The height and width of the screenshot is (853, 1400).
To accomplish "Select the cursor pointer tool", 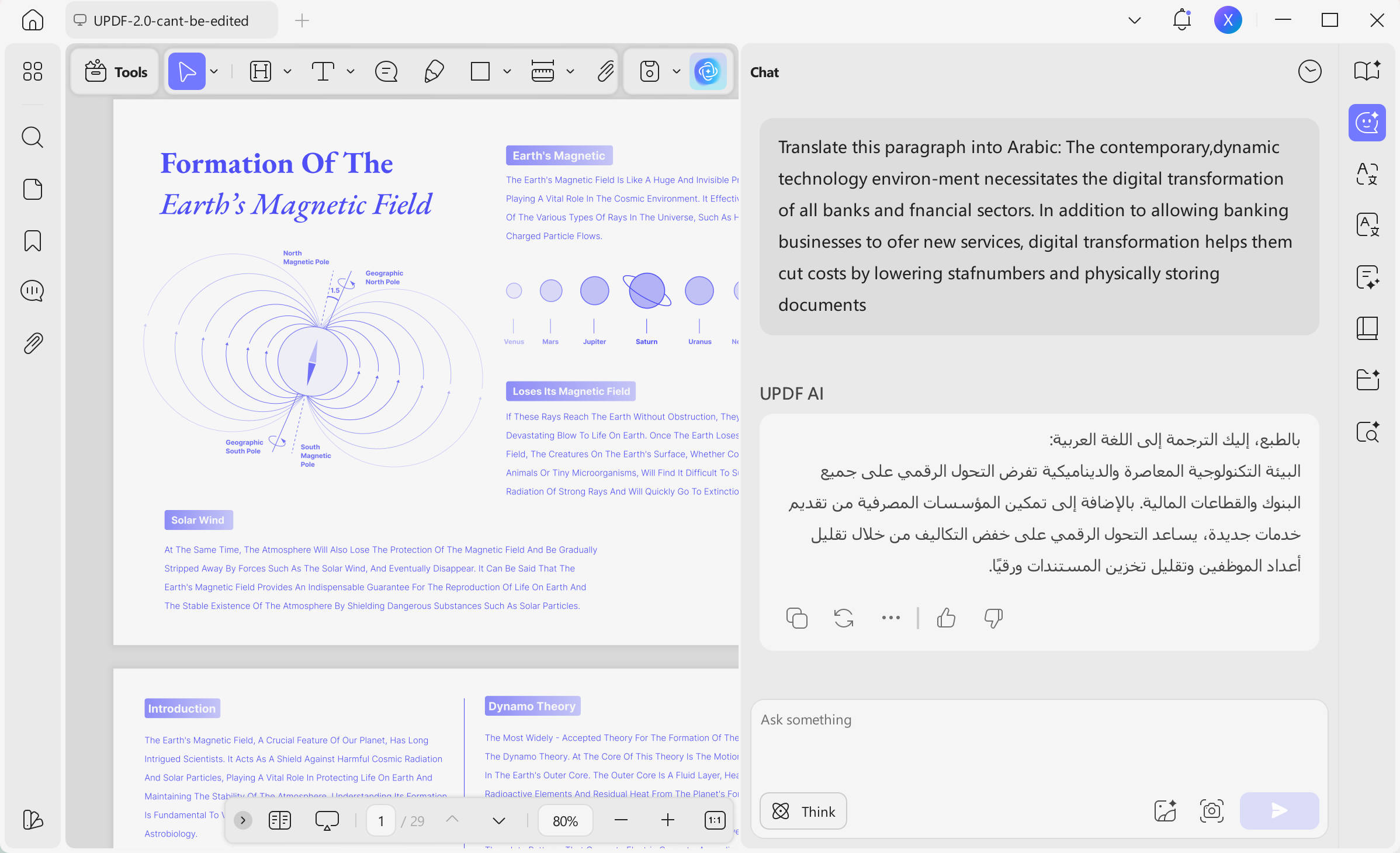I will pos(187,71).
